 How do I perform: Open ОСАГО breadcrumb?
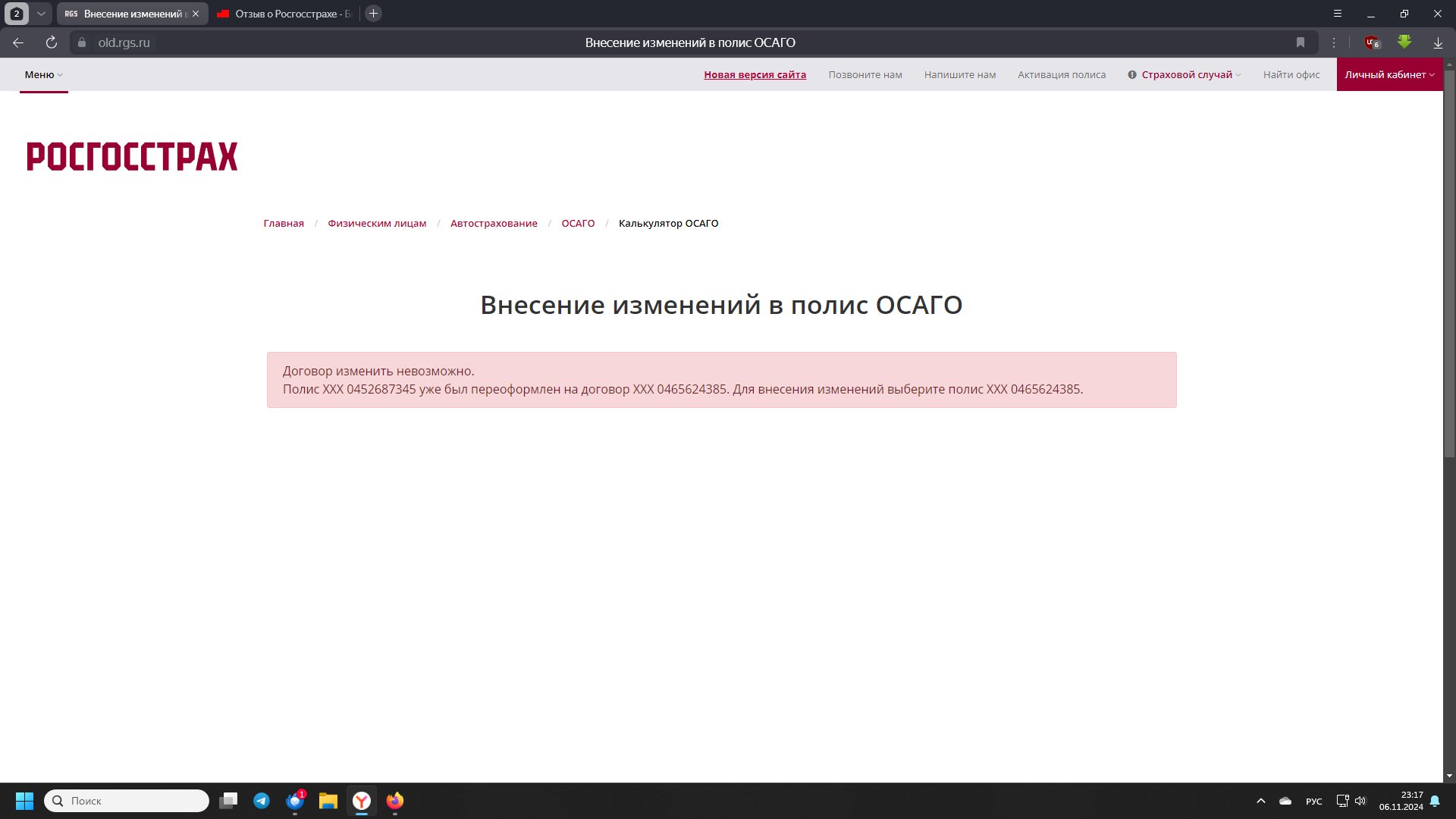pyautogui.click(x=578, y=224)
